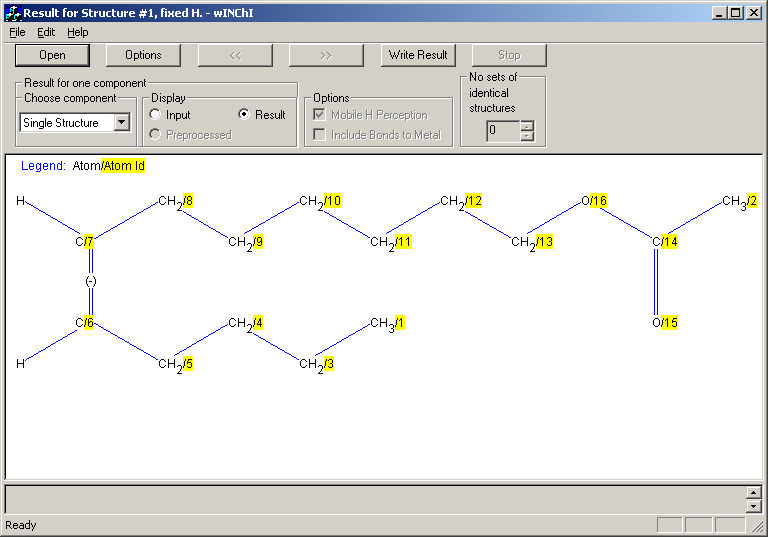Click the O/16 oxygen atom label
Image resolution: width=768 pixels, height=537 pixels.
point(594,201)
